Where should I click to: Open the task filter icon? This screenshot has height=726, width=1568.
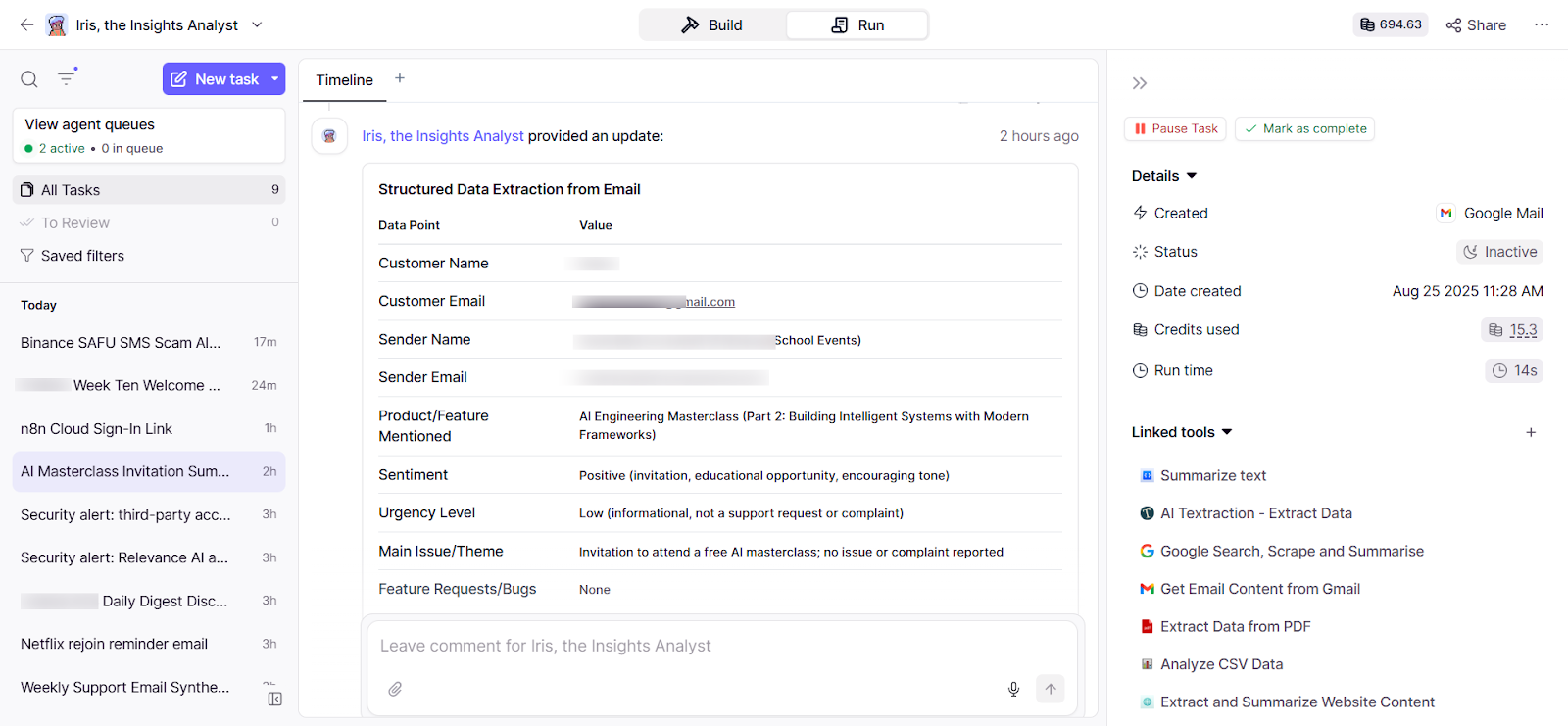tap(67, 77)
